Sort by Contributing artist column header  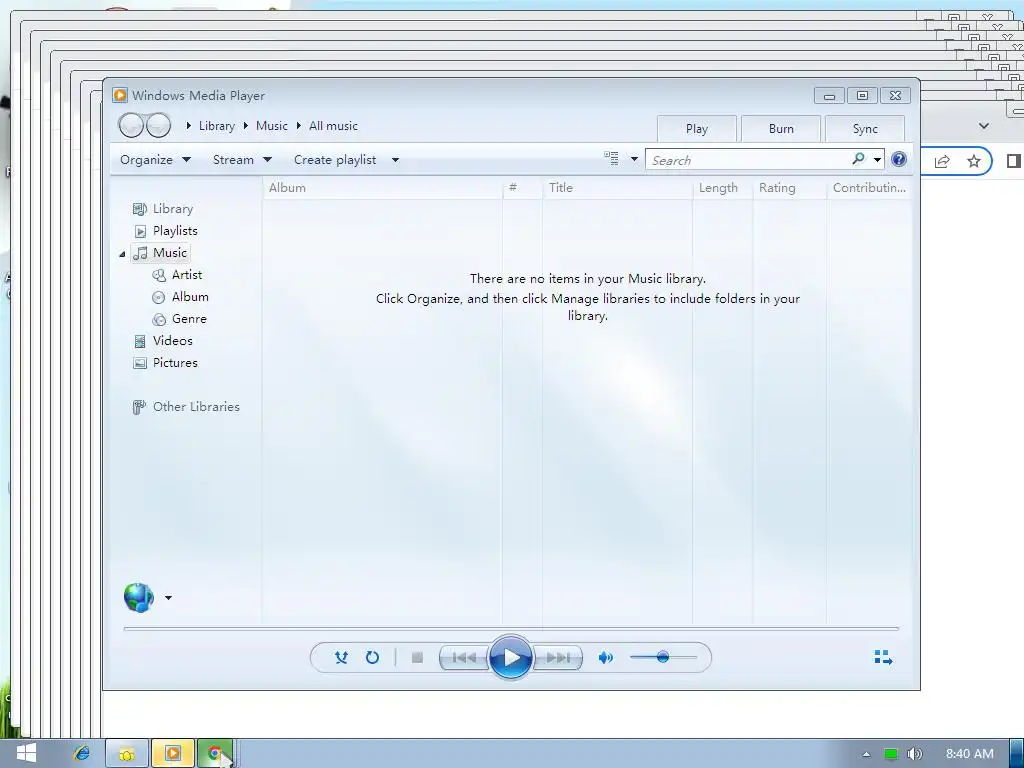point(869,188)
